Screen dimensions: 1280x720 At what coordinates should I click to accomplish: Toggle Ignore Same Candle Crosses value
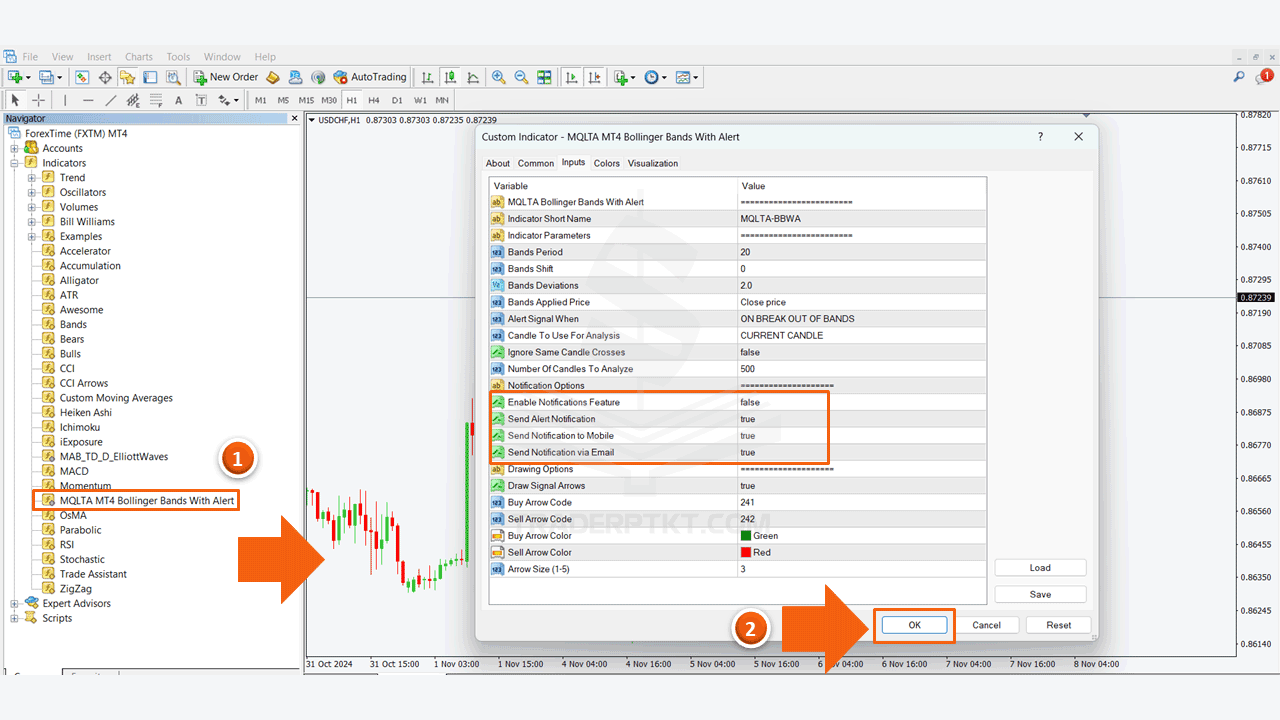point(750,352)
